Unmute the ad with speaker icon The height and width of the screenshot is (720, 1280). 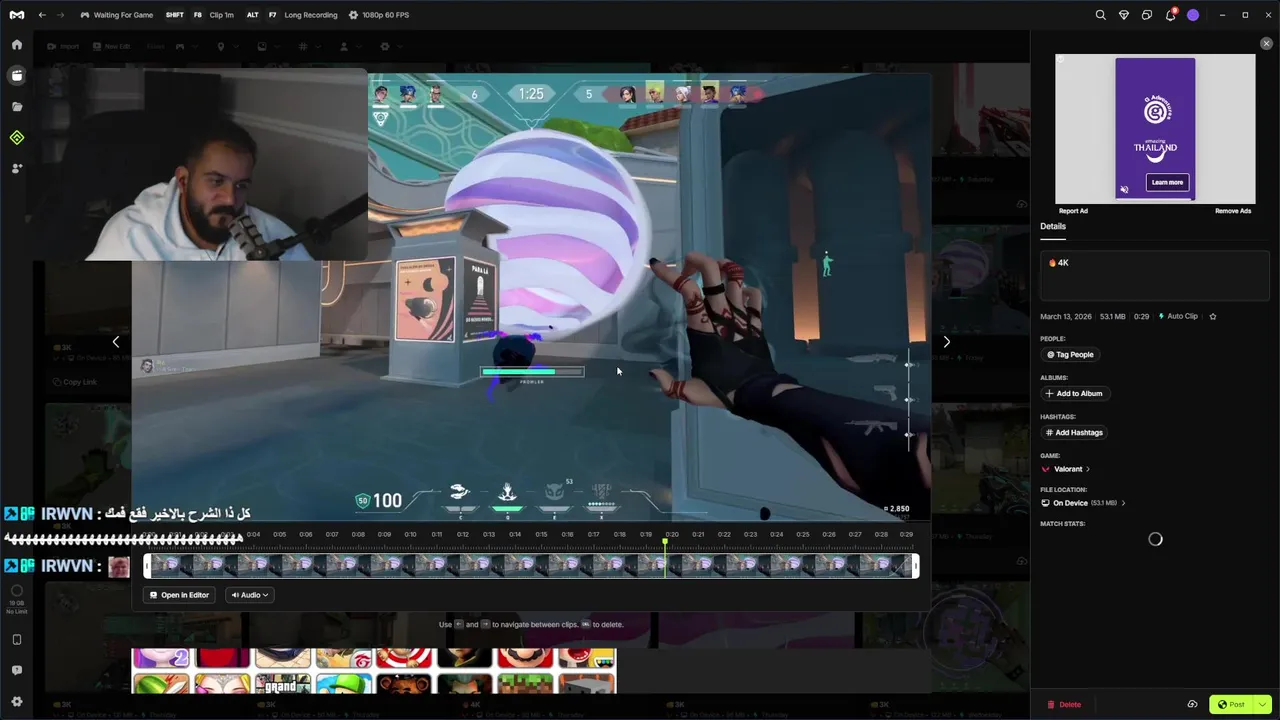1124,190
